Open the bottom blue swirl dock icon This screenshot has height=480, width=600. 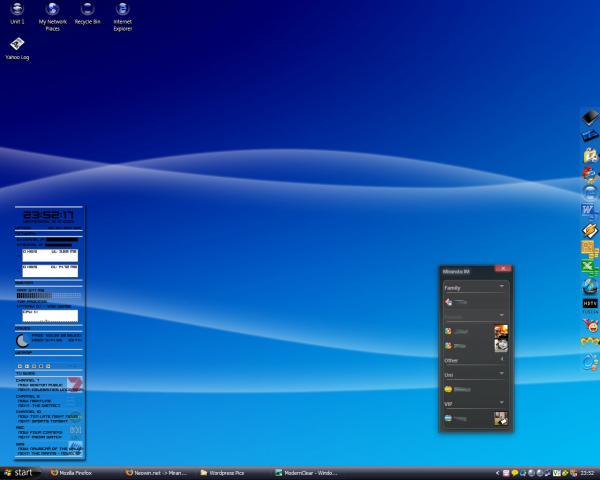point(590,362)
